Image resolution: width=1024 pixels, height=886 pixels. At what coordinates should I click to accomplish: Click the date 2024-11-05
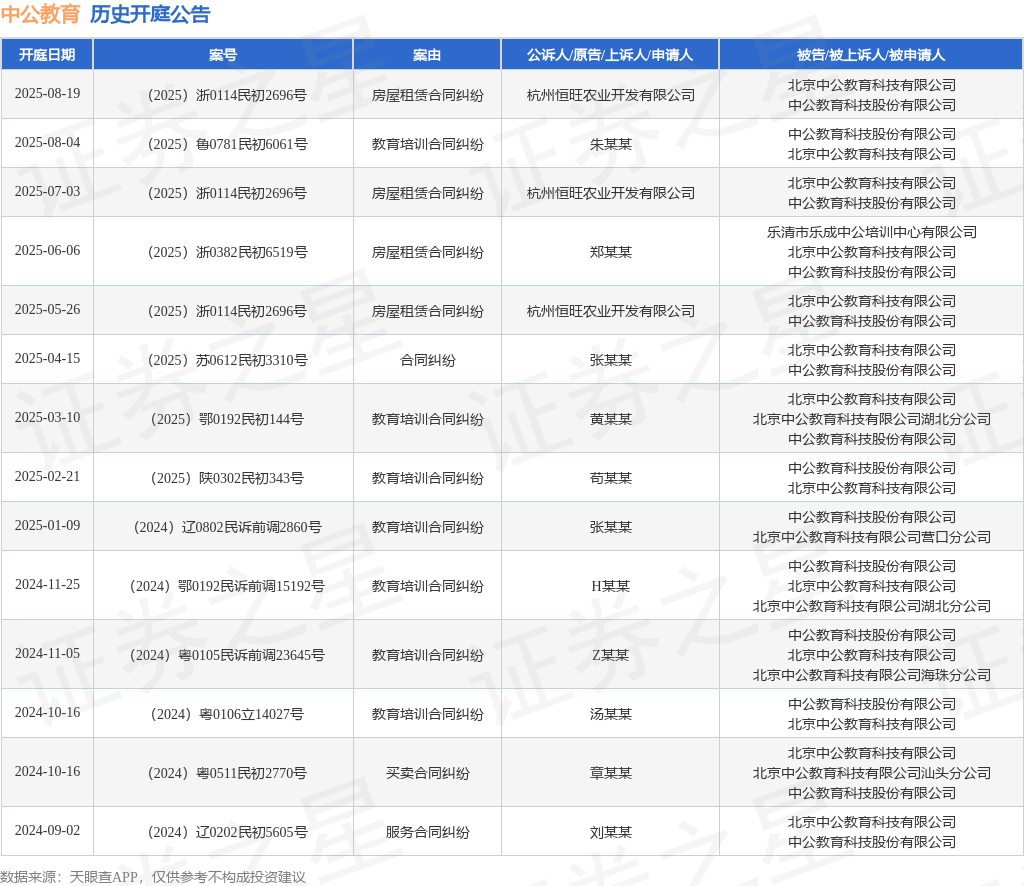click(47, 653)
